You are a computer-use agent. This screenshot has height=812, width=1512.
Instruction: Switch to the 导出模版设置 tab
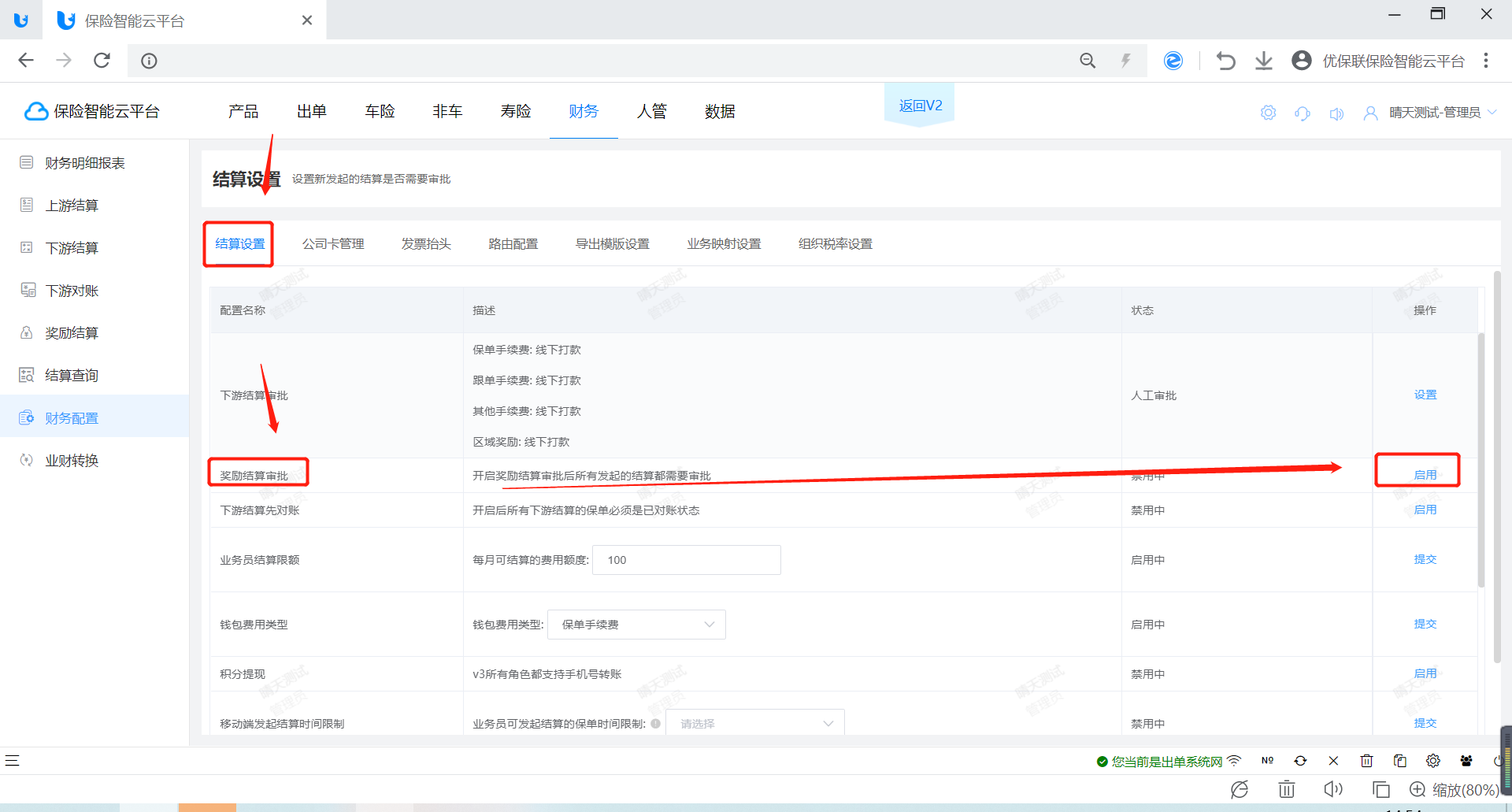(613, 244)
